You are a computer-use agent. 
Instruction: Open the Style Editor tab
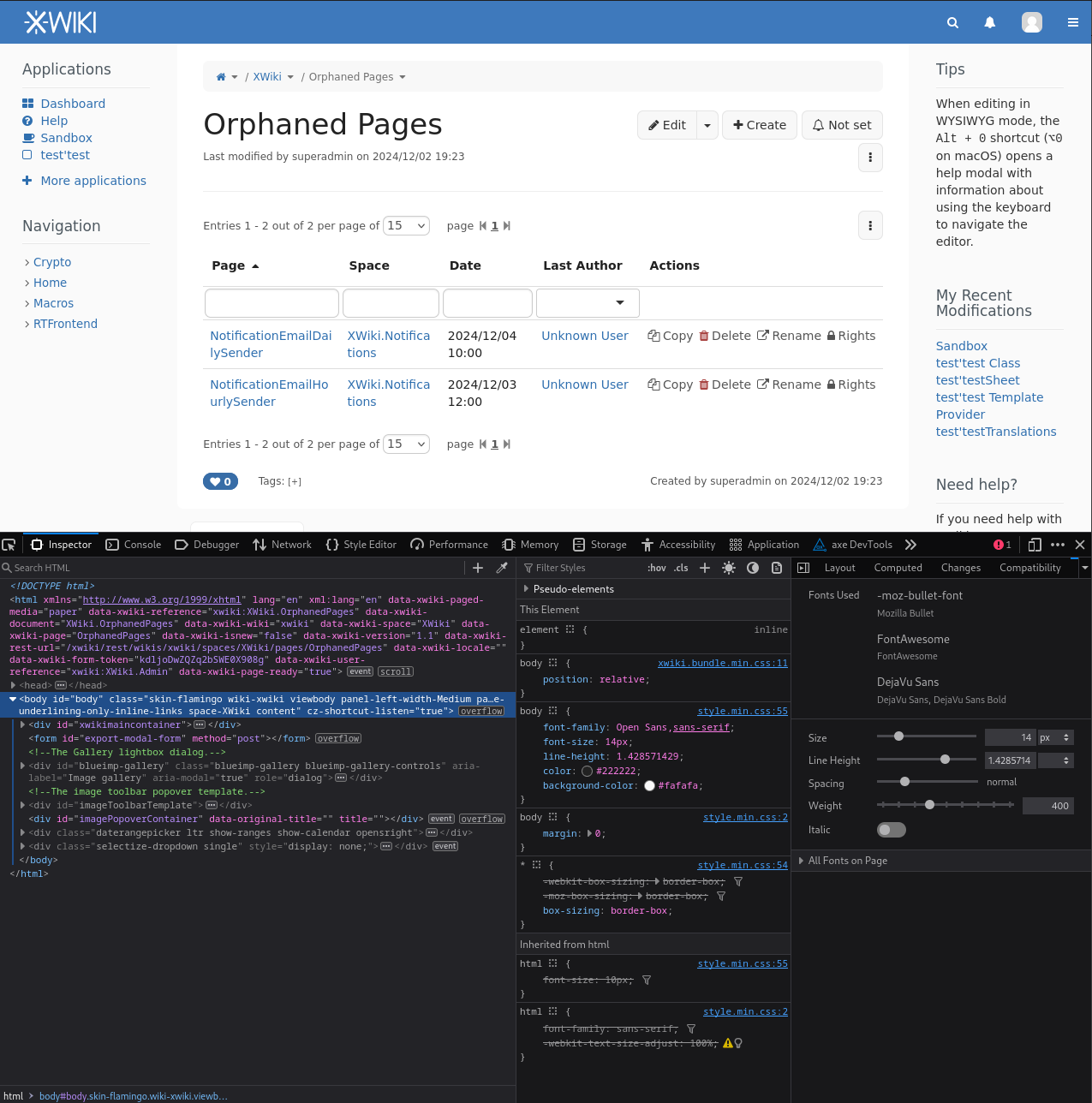(361, 545)
